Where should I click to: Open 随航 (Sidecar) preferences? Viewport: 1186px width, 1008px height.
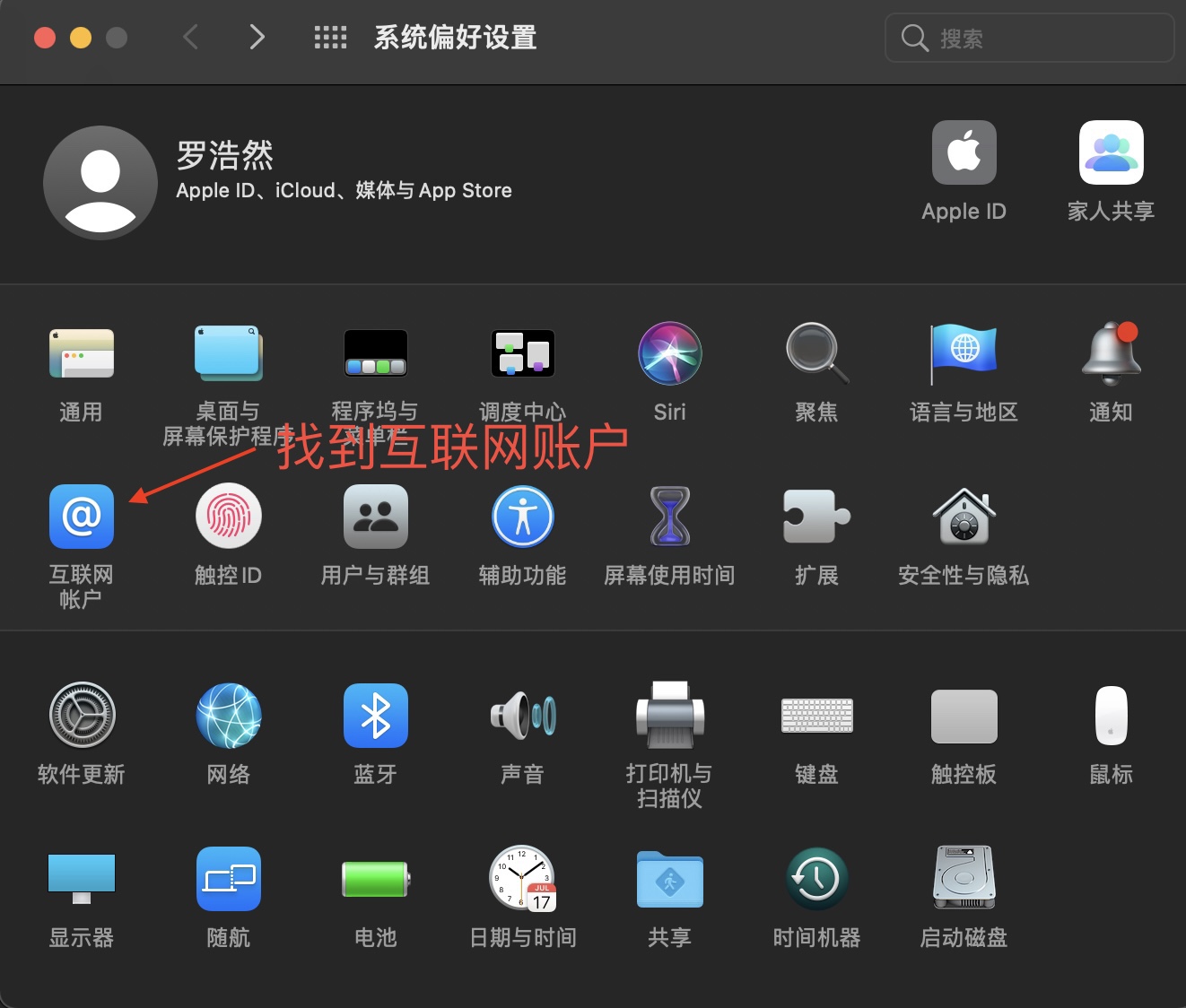228,879
